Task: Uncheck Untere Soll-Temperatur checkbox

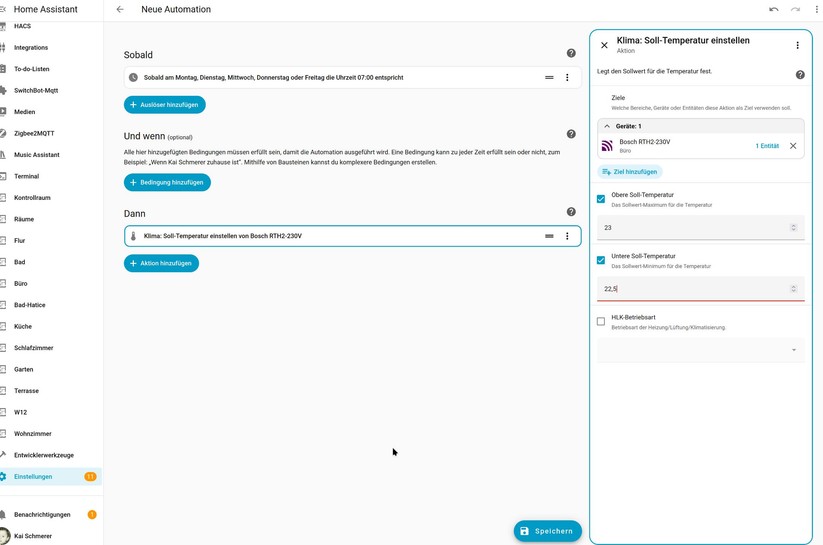Action: pos(601,260)
